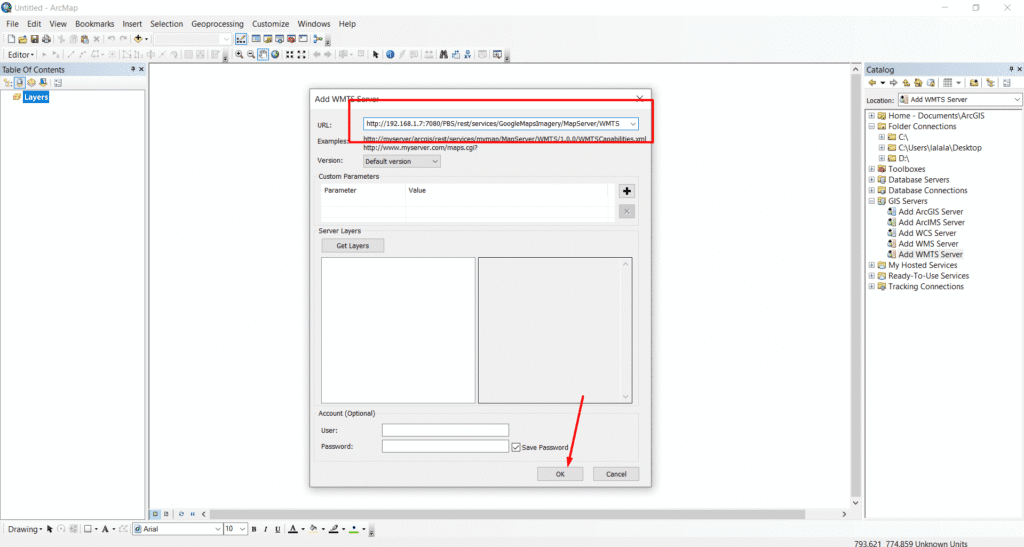The height and width of the screenshot is (547, 1024).
Task: Click the Full Extent globe icon
Action: [x=275, y=55]
